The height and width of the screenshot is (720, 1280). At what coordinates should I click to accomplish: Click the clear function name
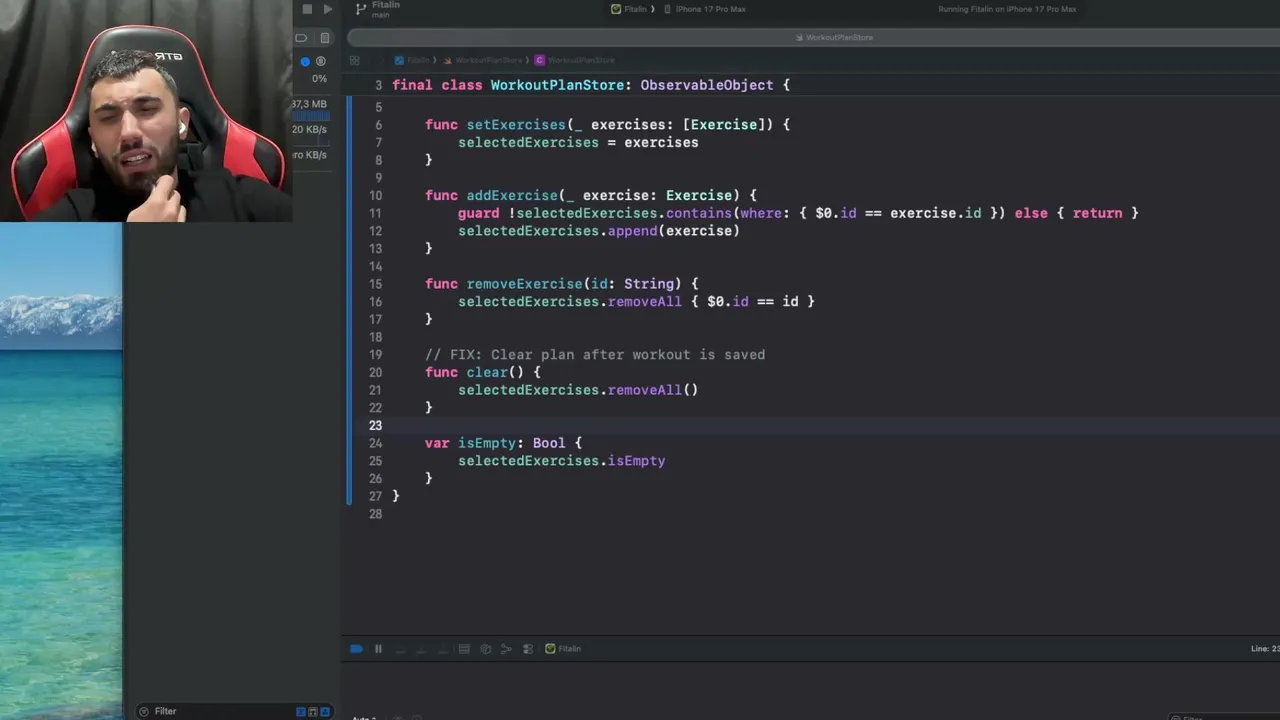click(487, 372)
